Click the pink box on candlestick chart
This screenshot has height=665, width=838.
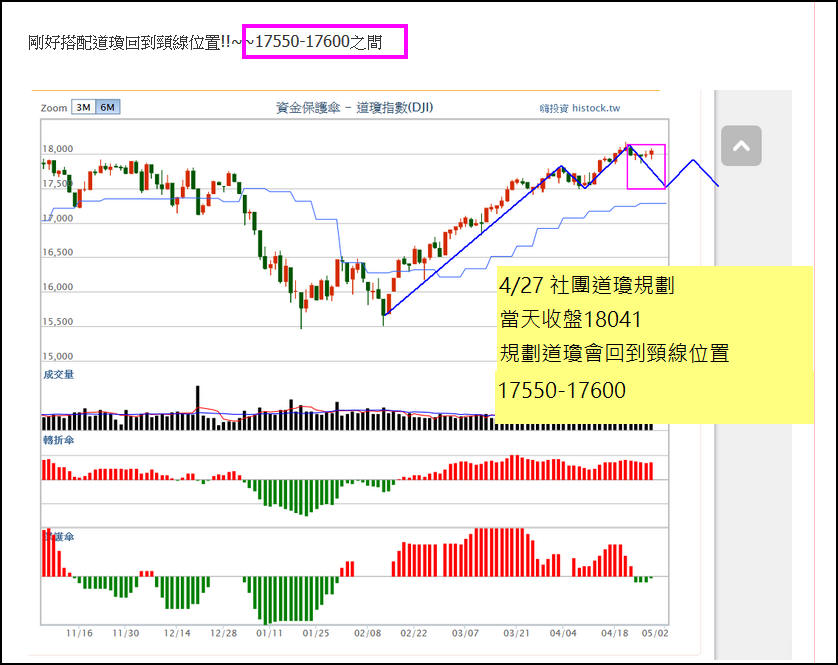646,166
